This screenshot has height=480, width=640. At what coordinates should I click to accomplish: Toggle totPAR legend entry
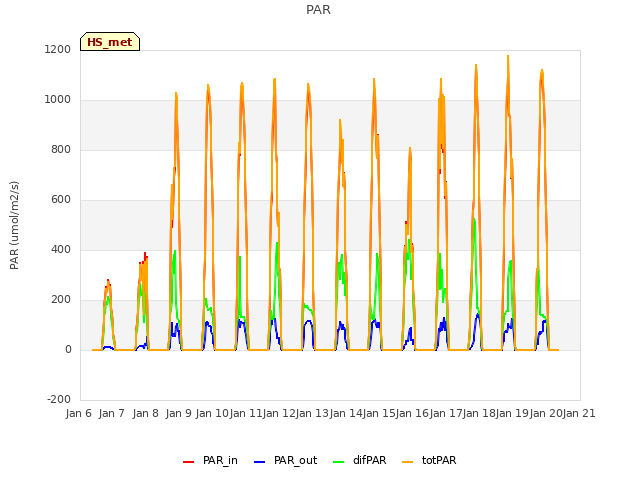coord(429,460)
